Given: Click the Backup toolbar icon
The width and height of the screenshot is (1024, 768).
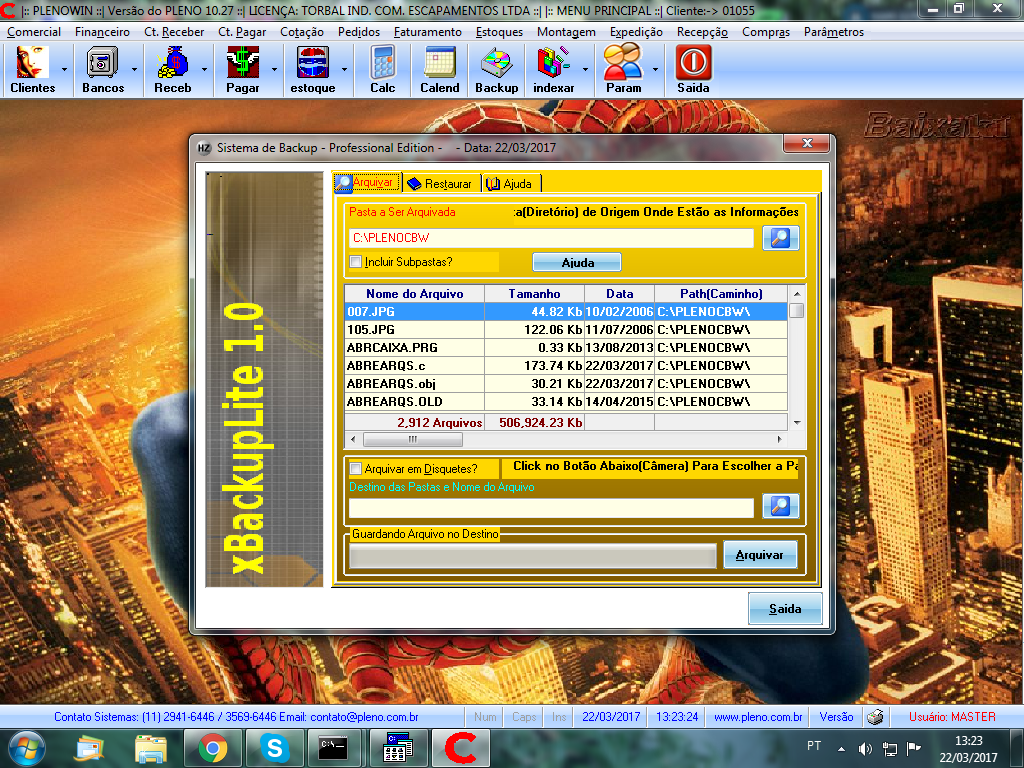Looking at the screenshot, I should (496, 69).
